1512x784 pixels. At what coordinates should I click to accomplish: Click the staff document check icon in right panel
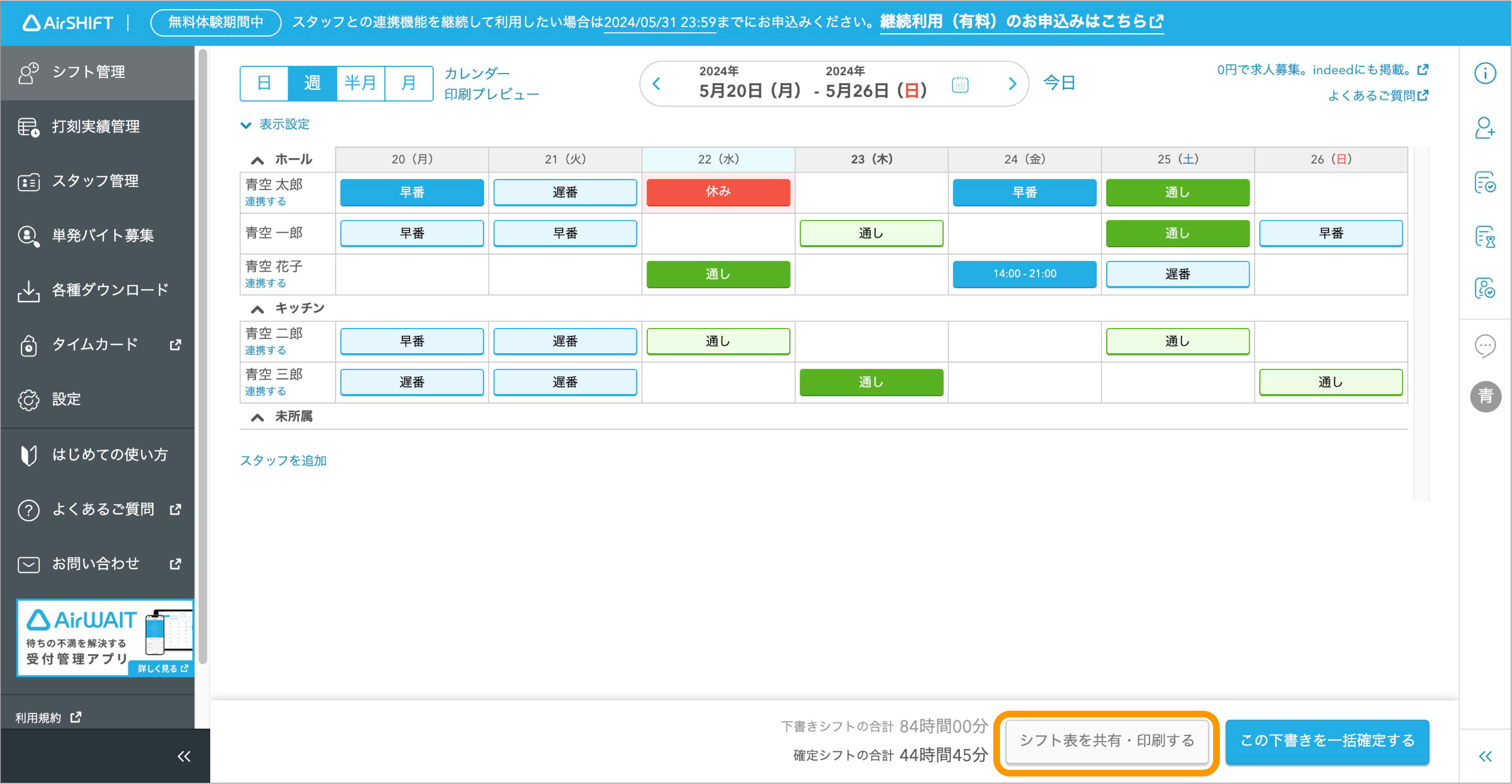pyautogui.click(x=1485, y=288)
